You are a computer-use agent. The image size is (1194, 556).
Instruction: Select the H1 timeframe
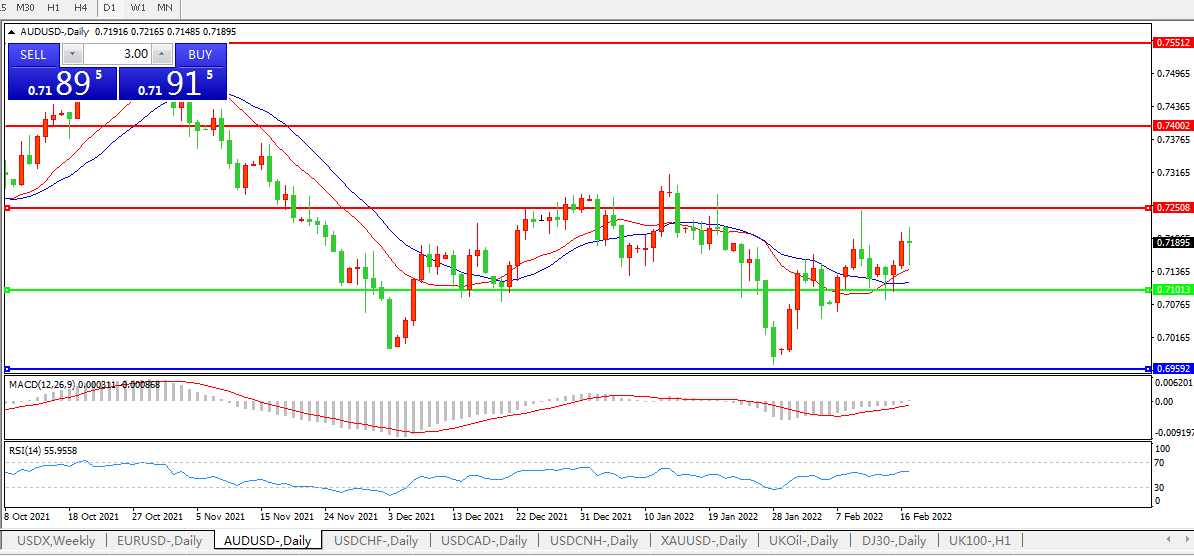(x=53, y=8)
